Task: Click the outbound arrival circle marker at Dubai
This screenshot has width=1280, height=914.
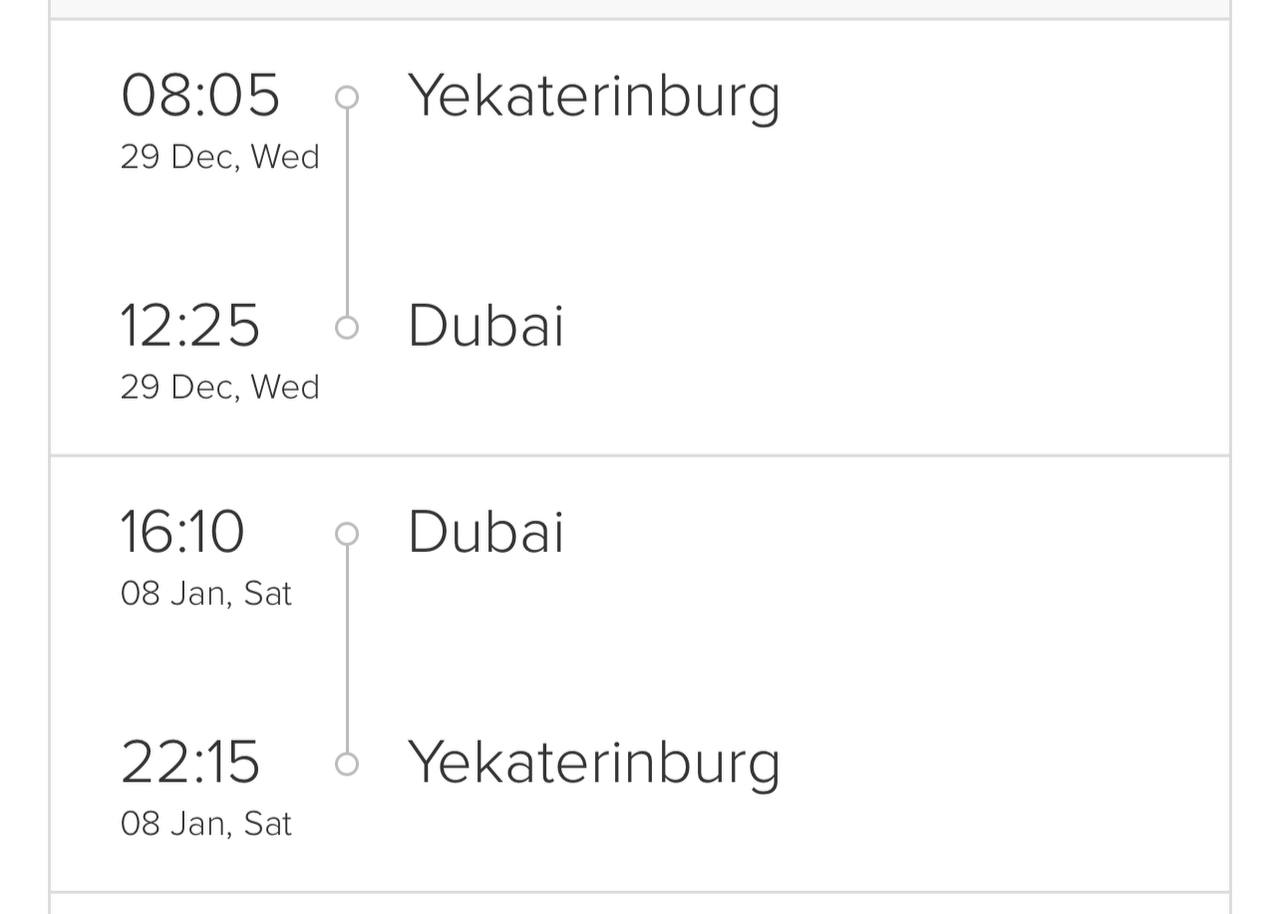Action: click(x=347, y=327)
